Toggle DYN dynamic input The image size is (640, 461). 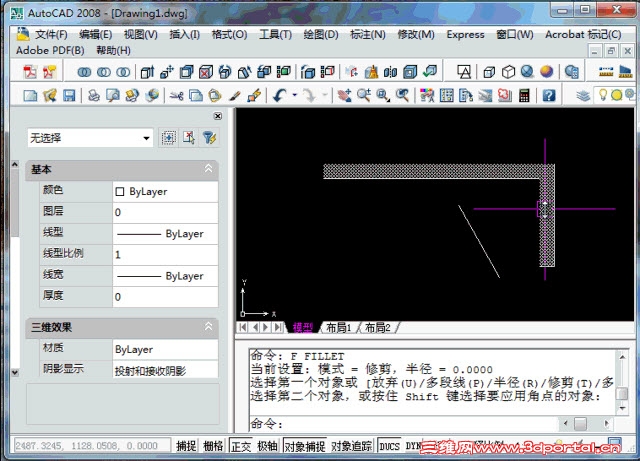413,446
